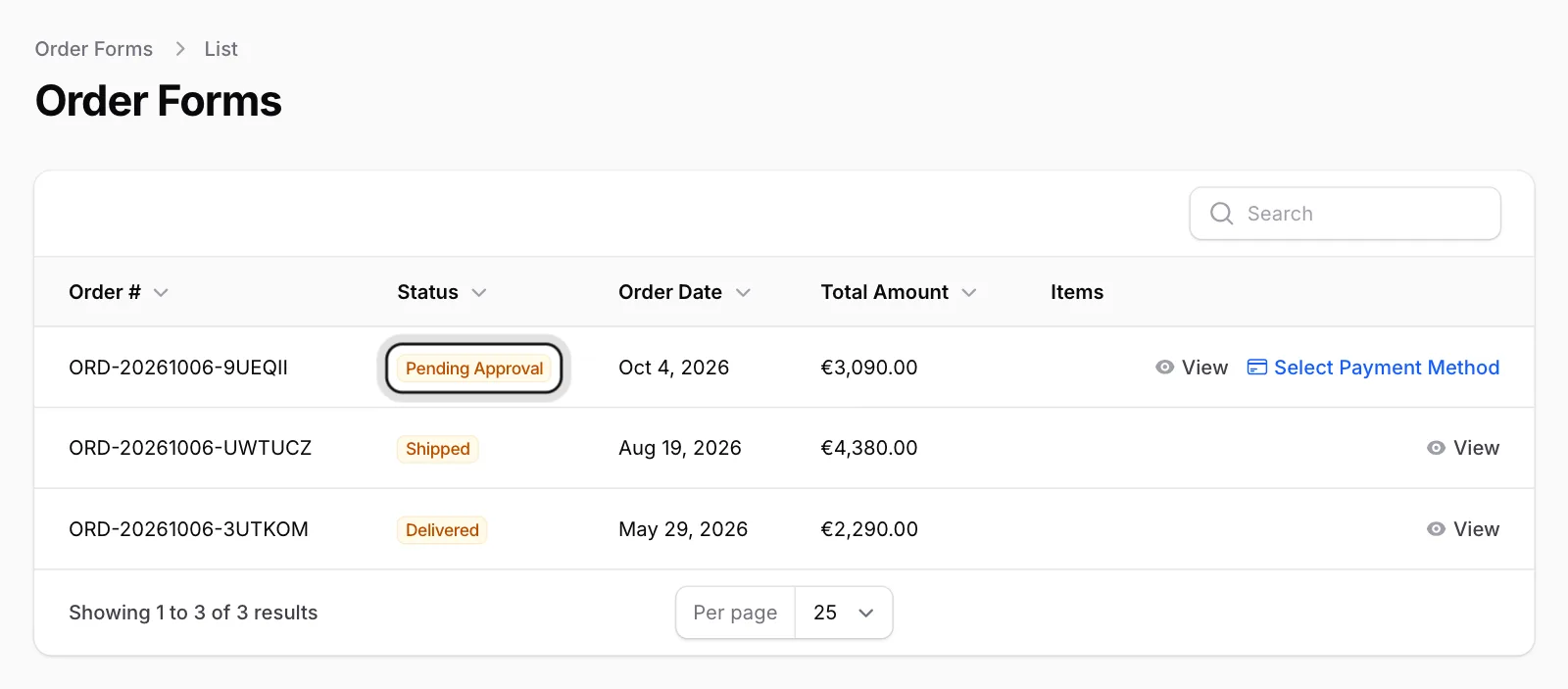Image resolution: width=1568 pixels, height=689 pixels.
Task: Click credit card icon beside Select Payment Method
Action: (1256, 368)
